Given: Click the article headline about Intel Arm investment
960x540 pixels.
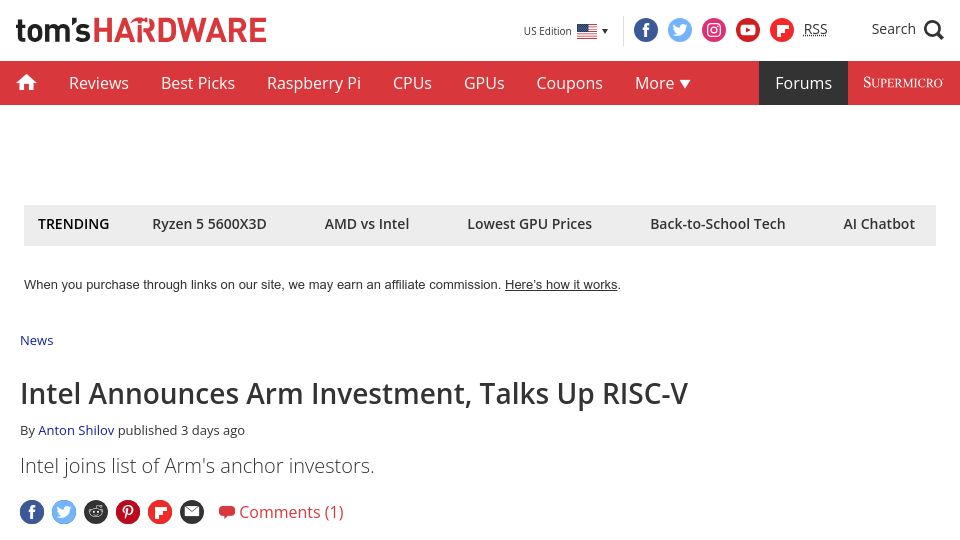Looking at the screenshot, I should tap(354, 394).
